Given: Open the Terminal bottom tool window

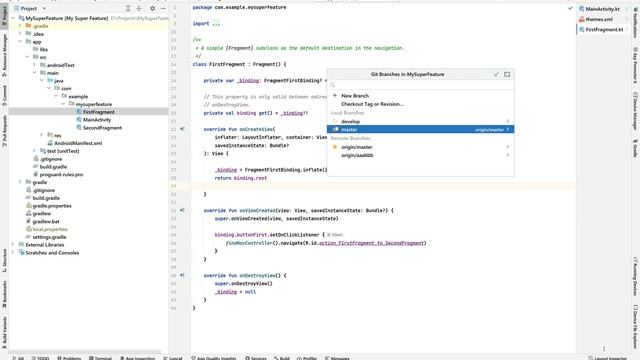Looking at the screenshot, I should [x=100, y=358].
